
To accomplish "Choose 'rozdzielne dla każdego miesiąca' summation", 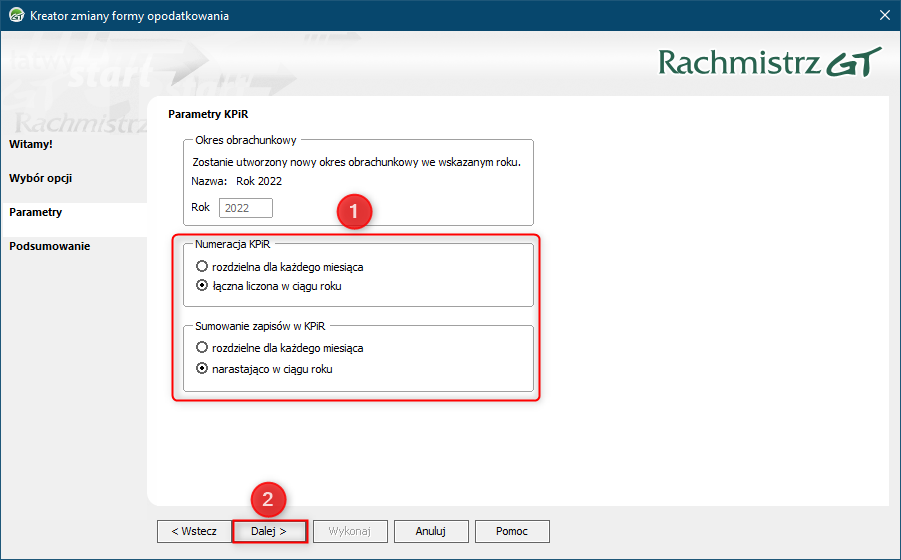I will click(202, 347).
